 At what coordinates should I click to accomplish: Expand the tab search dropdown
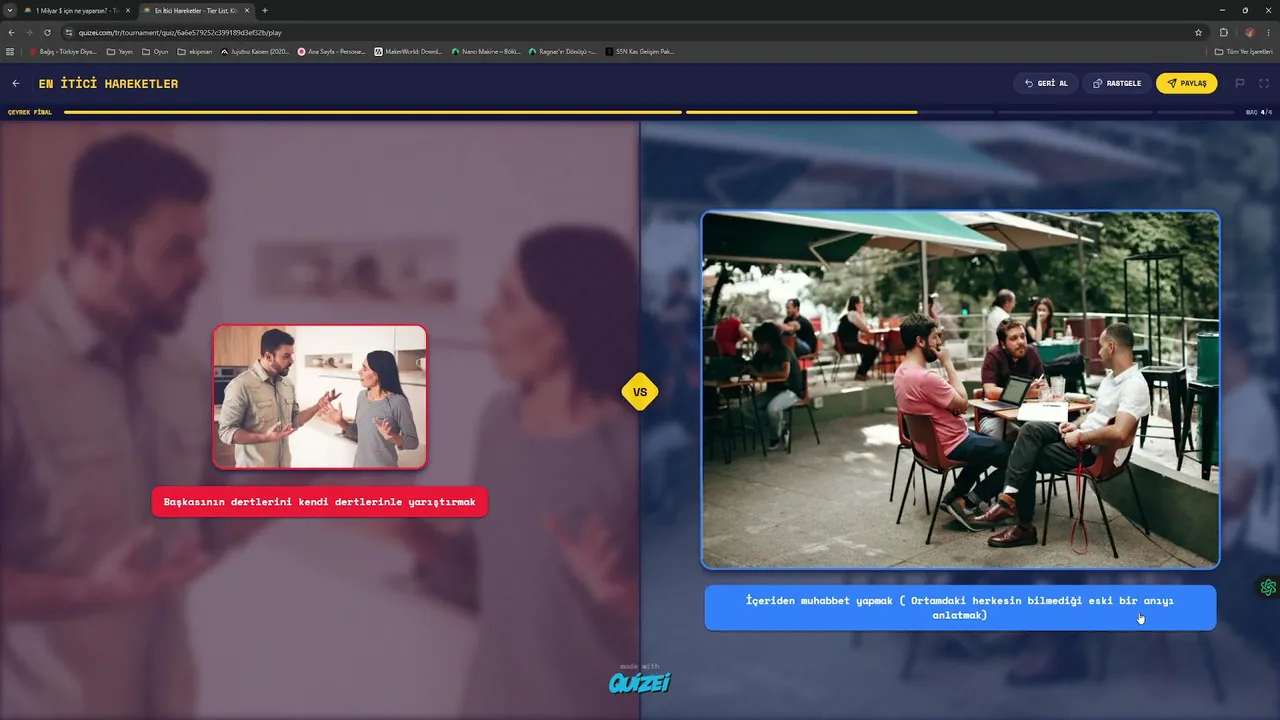point(10,10)
